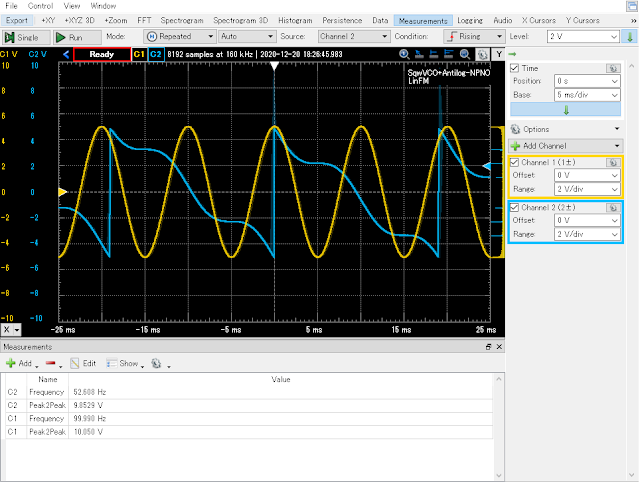Open the Histogram view
The width and height of the screenshot is (640, 483).
[x=295, y=20]
